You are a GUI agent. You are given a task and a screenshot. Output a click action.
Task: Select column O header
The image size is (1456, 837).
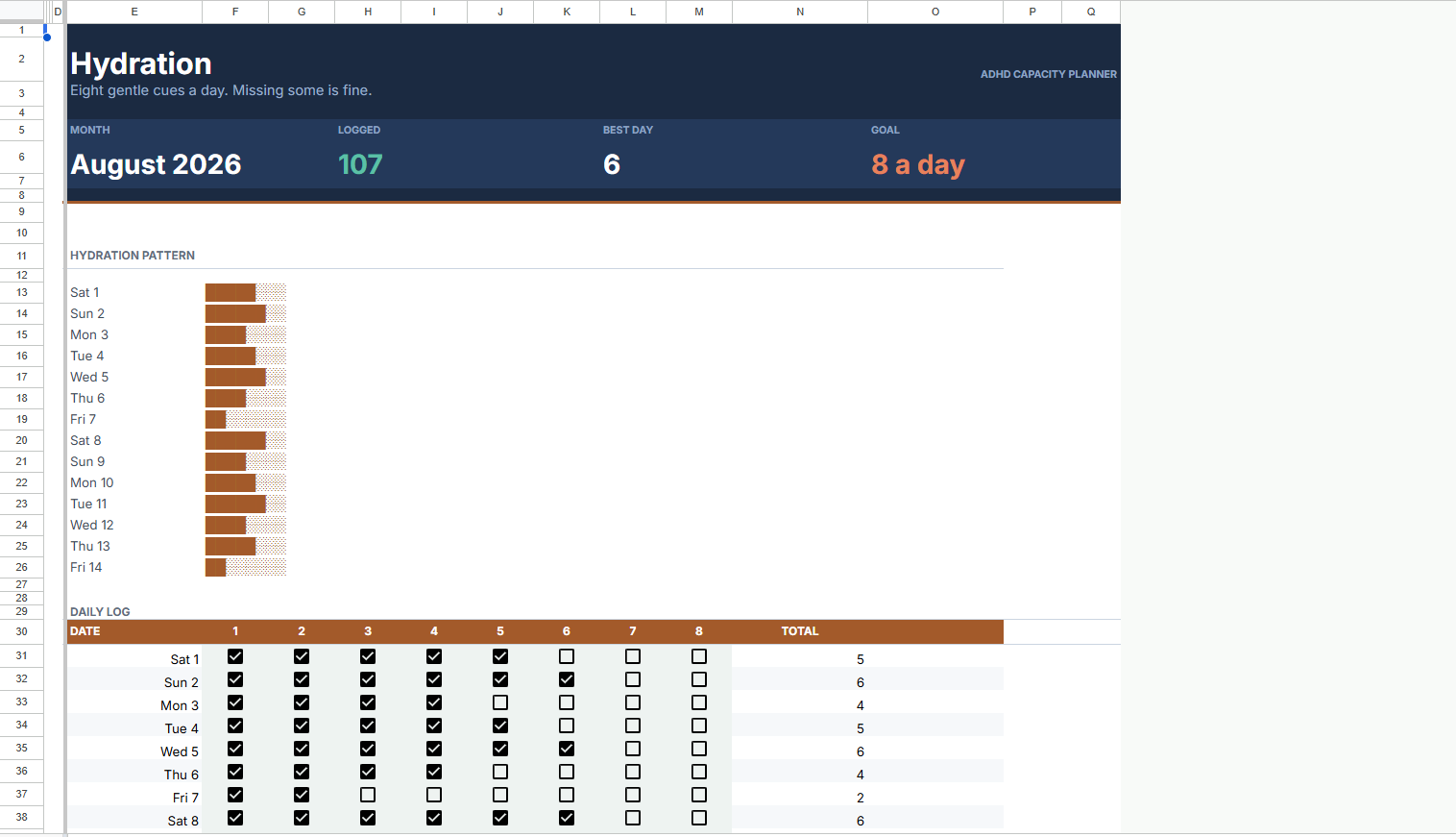[x=935, y=12]
